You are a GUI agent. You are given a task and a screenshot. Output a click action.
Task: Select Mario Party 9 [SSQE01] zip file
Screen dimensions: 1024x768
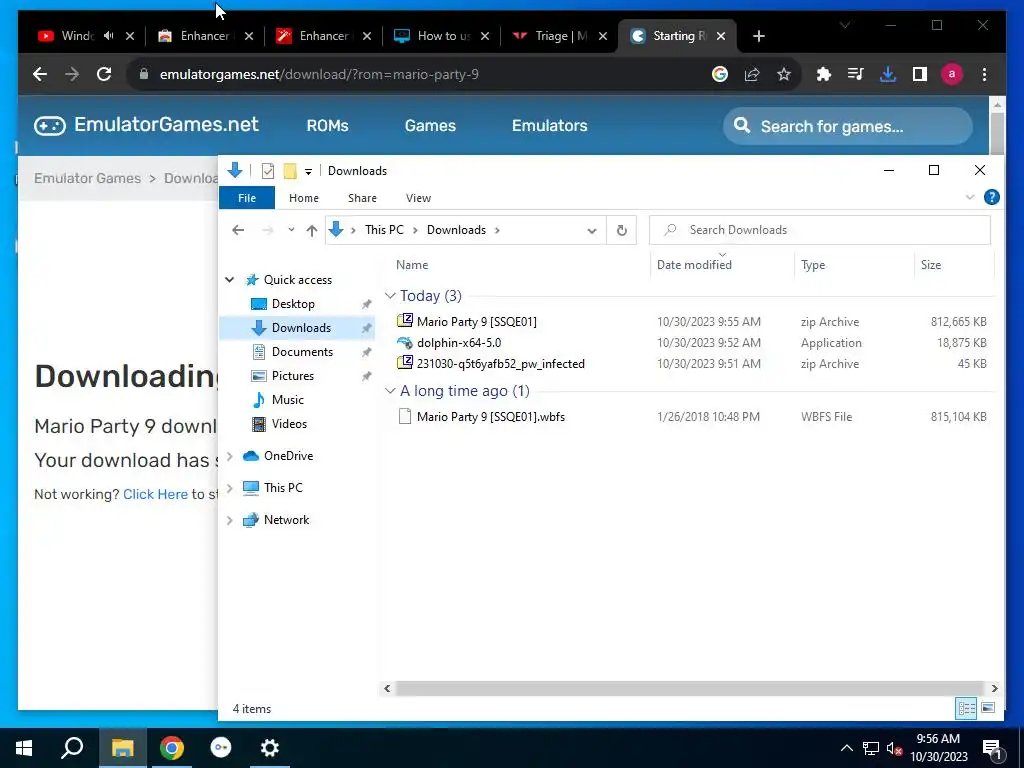point(477,321)
